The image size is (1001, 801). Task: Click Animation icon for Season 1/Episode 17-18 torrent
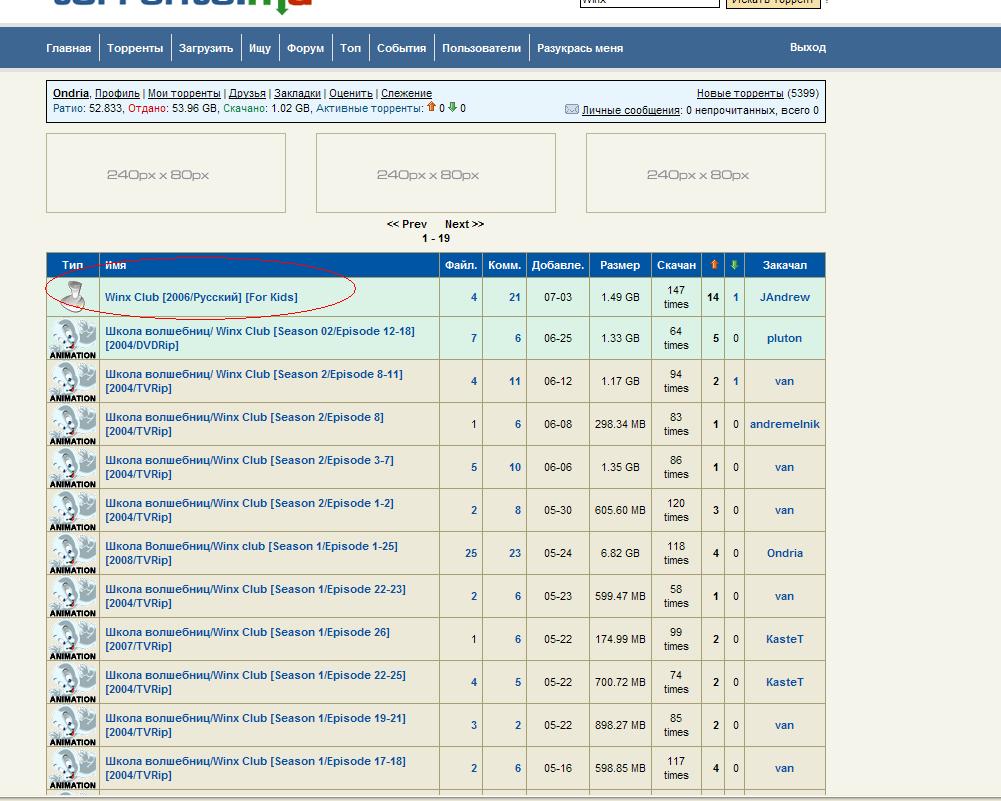[73, 768]
